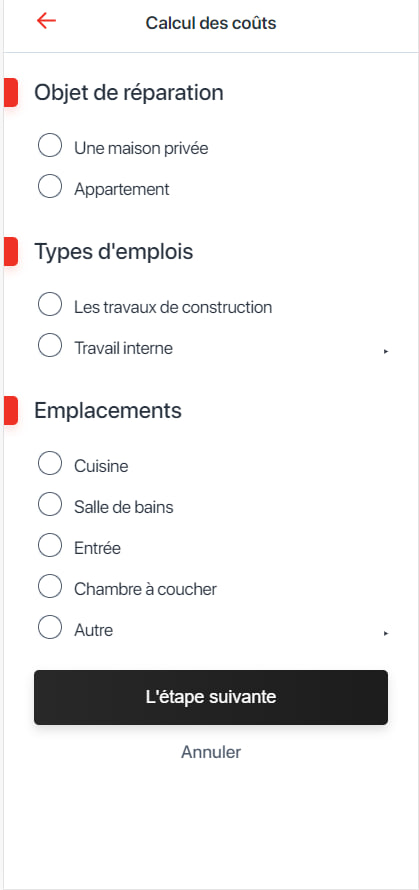The height and width of the screenshot is (890, 419).
Task: Click the L'étape suivante button
Action: point(211,697)
